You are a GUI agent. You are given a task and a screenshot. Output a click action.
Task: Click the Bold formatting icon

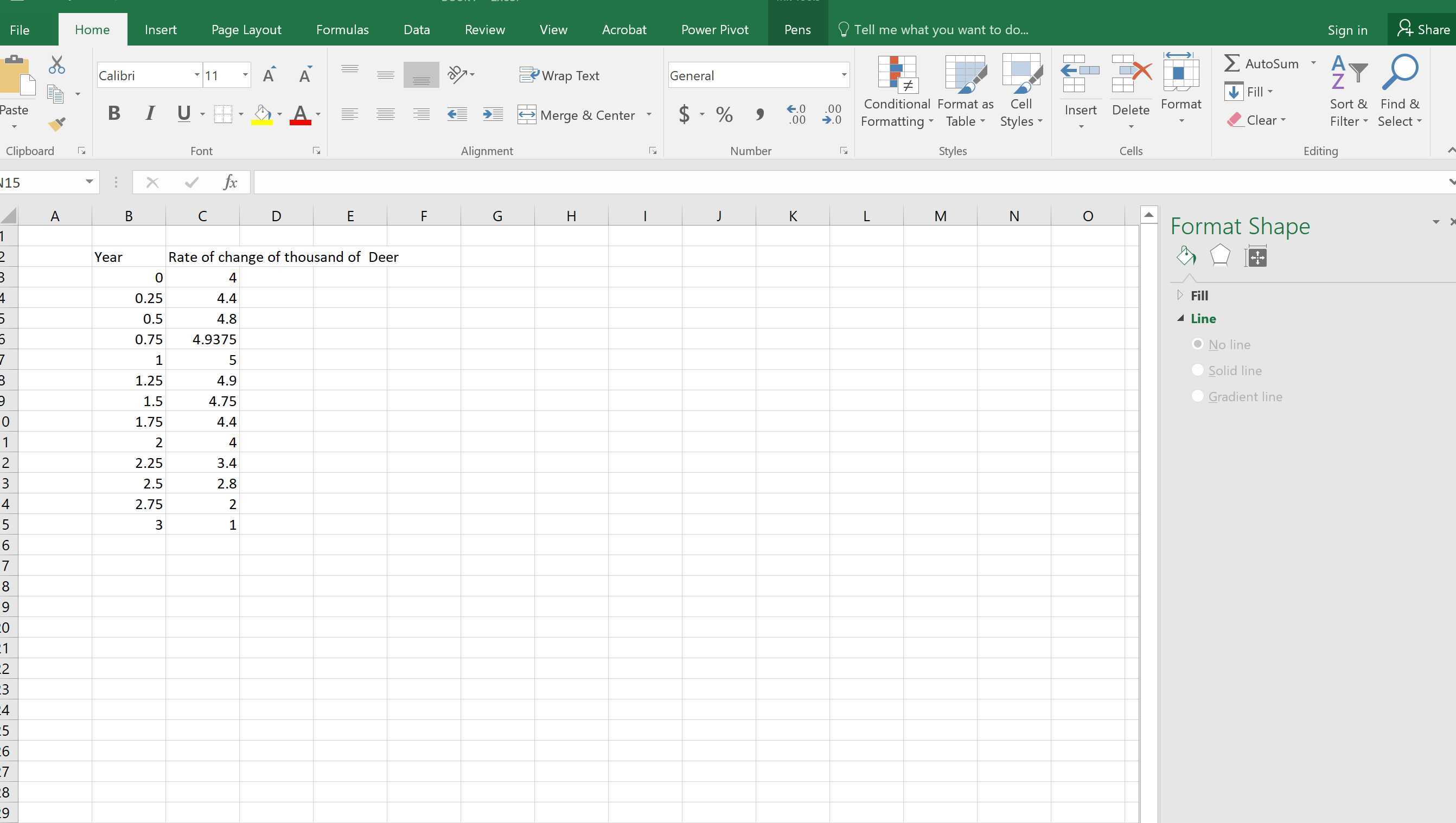tap(114, 114)
